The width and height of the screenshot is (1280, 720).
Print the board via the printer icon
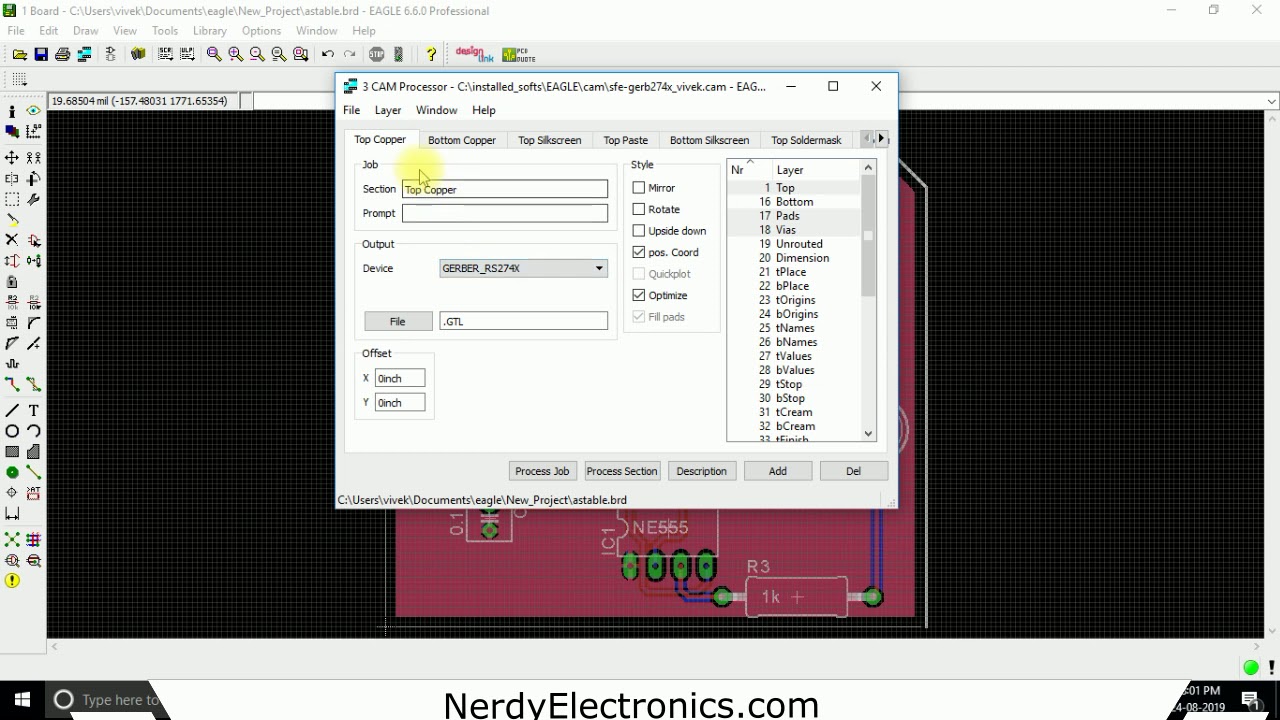tap(62, 54)
